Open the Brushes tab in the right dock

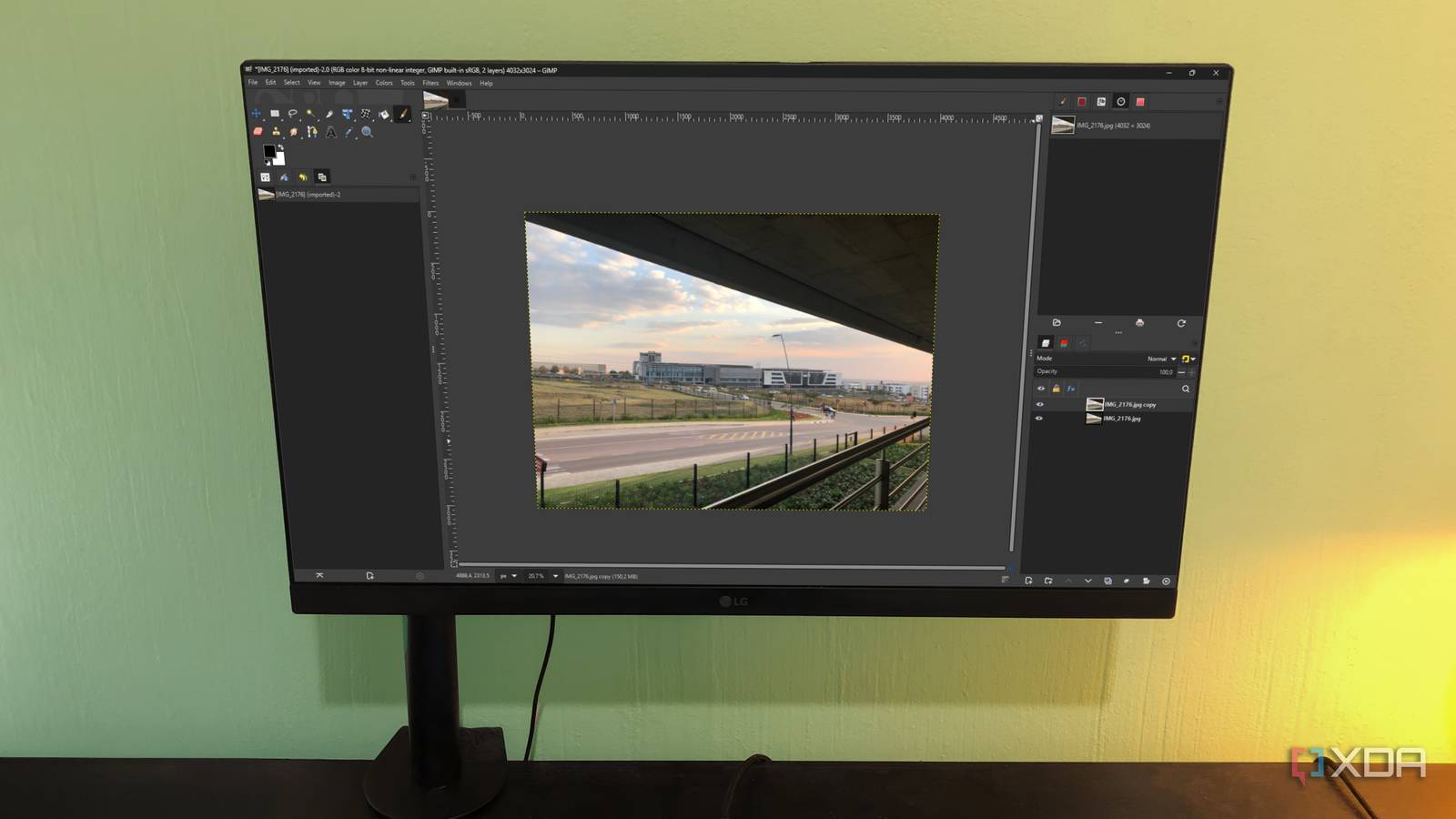point(1063,102)
